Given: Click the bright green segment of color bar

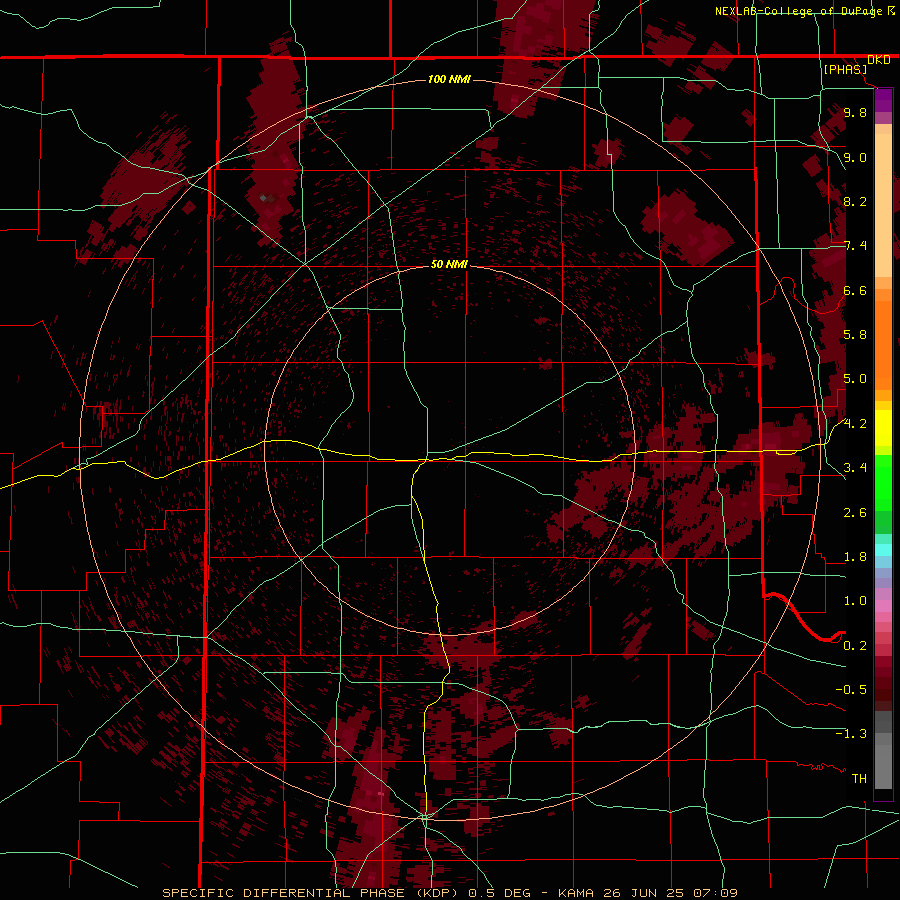Looking at the screenshot, I should (x=883, y=482).
